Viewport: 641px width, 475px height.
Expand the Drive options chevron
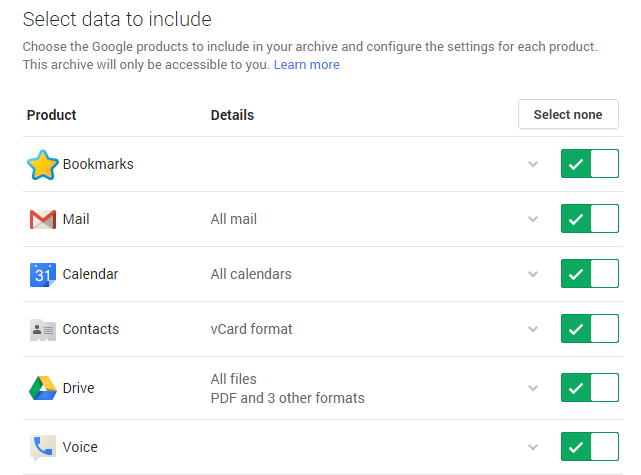(533, 388)
